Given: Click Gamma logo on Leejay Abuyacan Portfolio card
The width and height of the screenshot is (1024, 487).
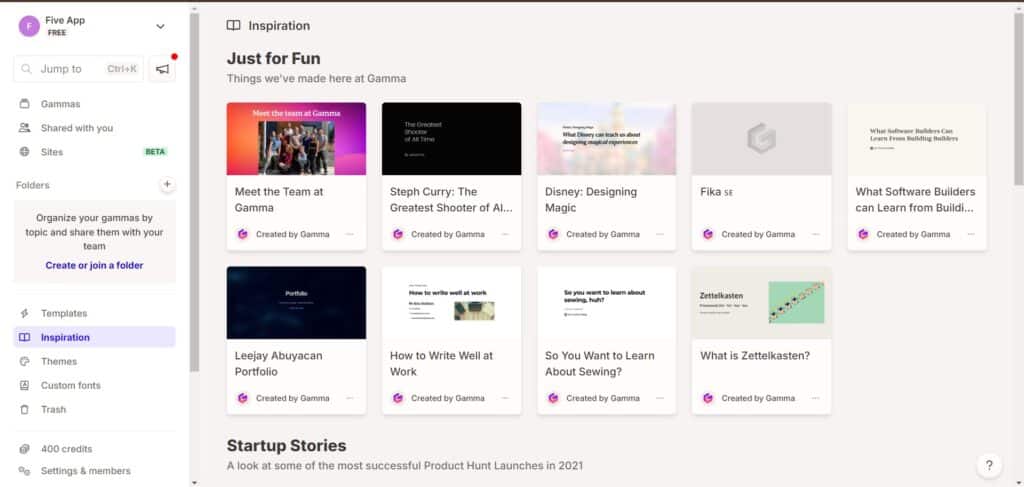Looking at the screenshot, I should tap(243, 398).
